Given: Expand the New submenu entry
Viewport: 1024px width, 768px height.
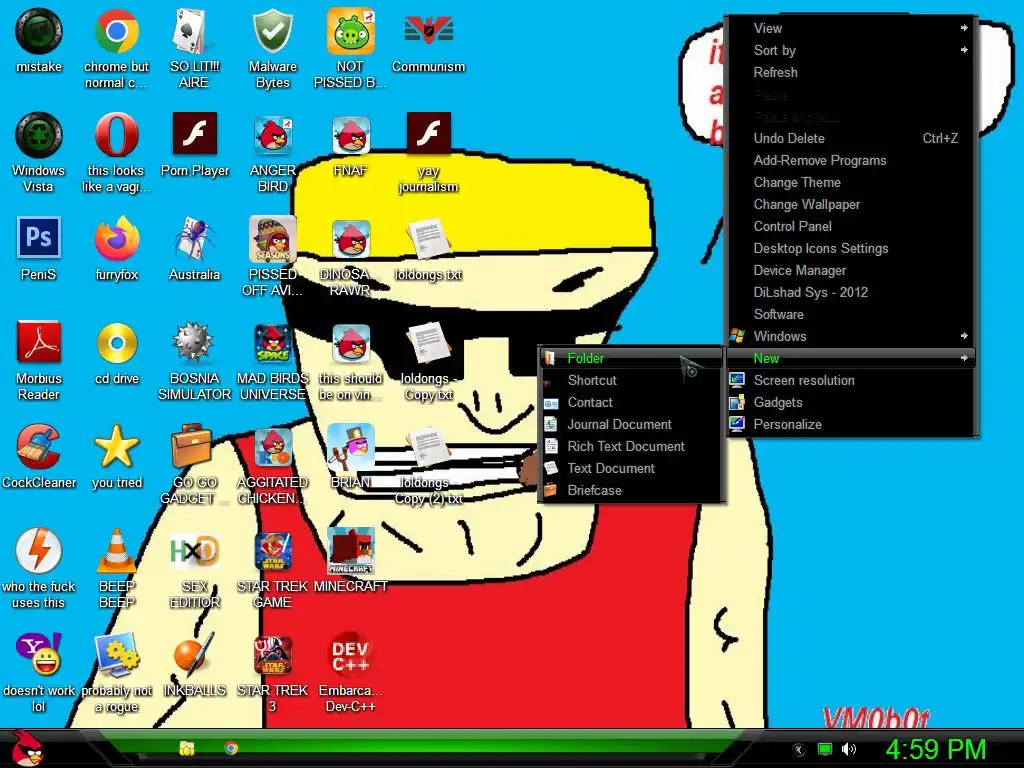Looking at the screenshot, I should [x=852, y=358].
